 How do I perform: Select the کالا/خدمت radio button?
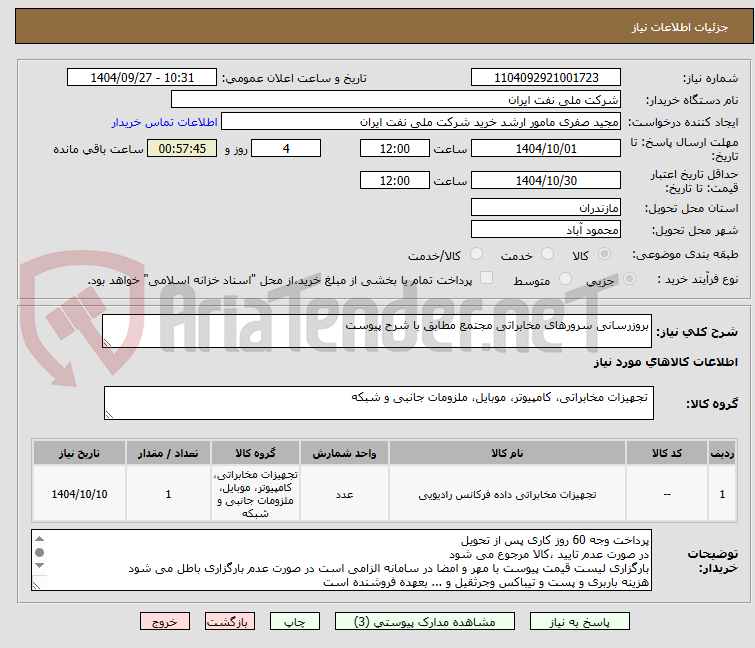pyautogui.click(x=476, y=254)
